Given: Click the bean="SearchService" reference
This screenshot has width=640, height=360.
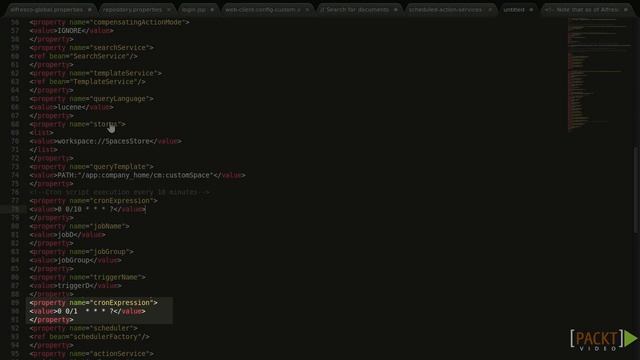Looking at the screenshot, I should tap(89, 56).
